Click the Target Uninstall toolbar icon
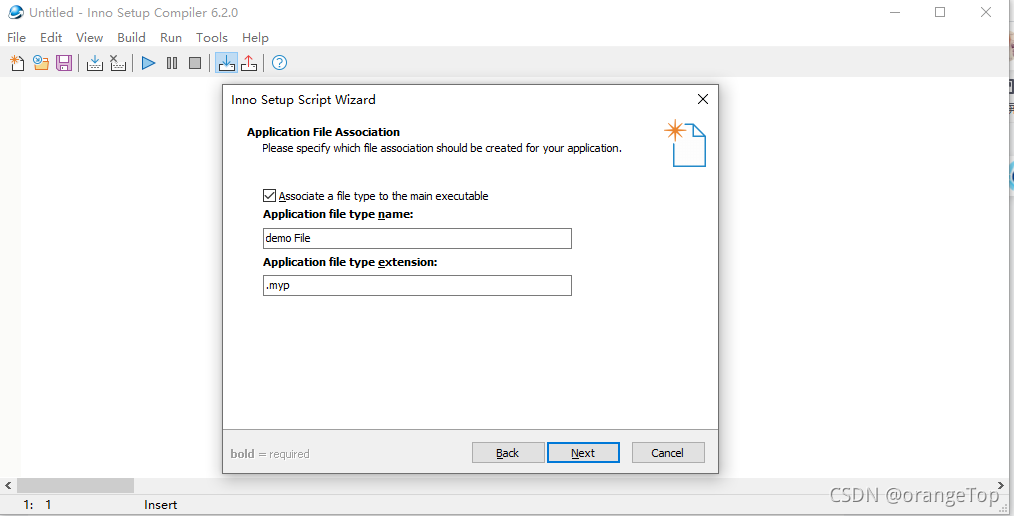This screenshot has height=516, width=1014. tap(249, 63)
